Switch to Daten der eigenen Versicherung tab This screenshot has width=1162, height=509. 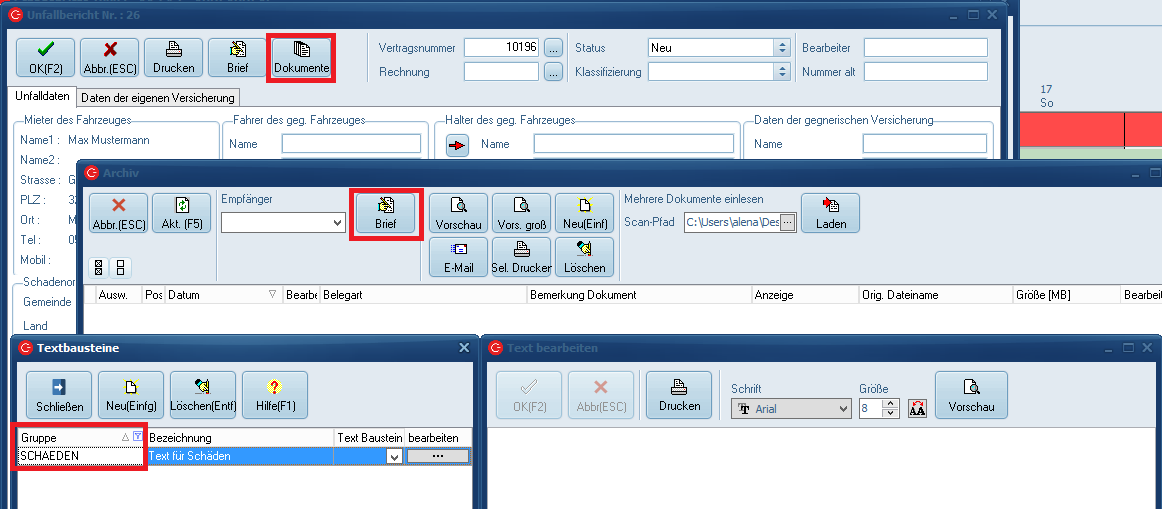pos(158,98)
